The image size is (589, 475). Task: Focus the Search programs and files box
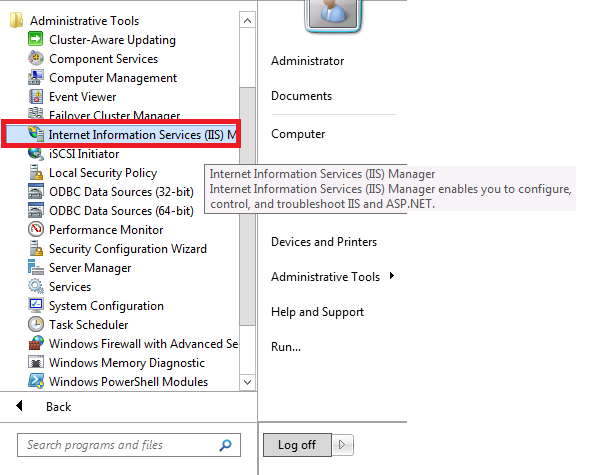[128, 445]
